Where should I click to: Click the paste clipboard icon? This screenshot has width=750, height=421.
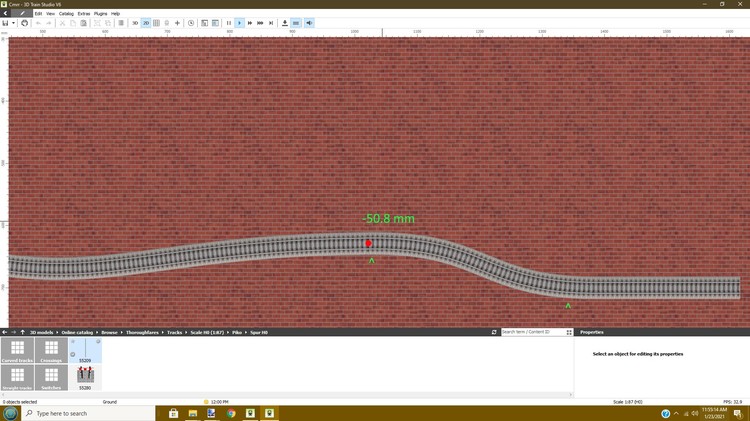tap(83, 23)
